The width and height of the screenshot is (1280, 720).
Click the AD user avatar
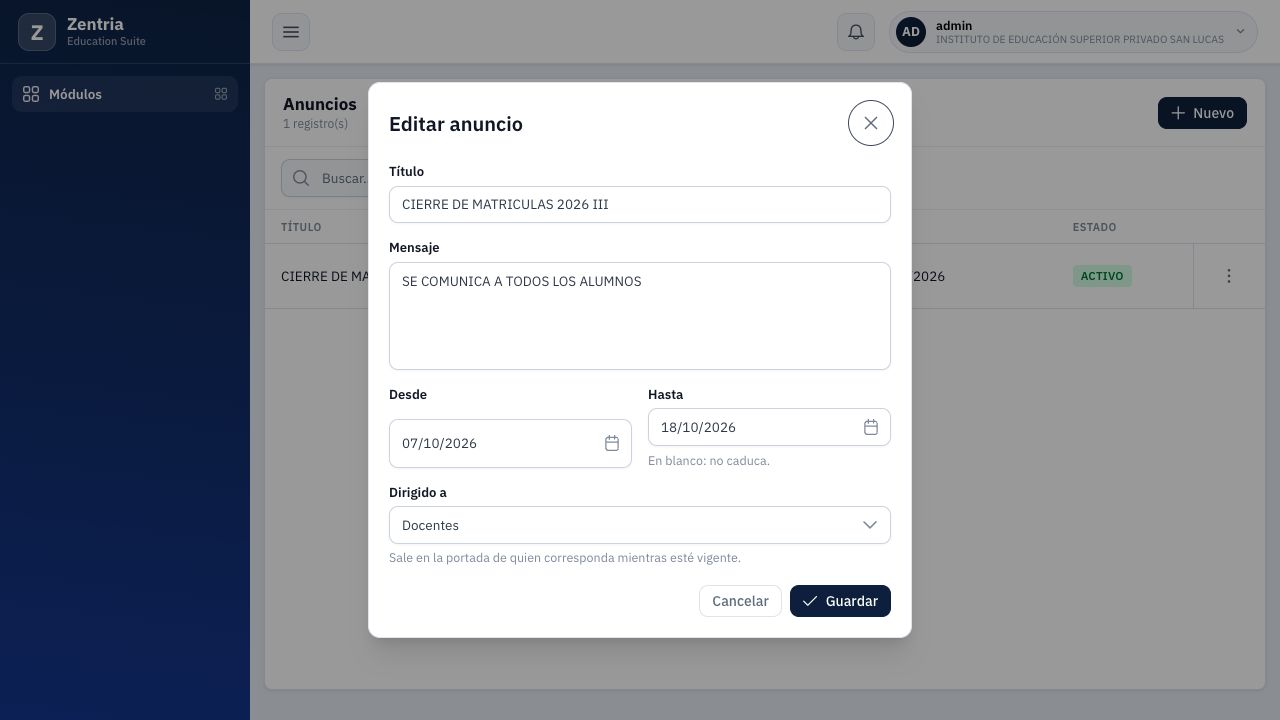point(911,32)
